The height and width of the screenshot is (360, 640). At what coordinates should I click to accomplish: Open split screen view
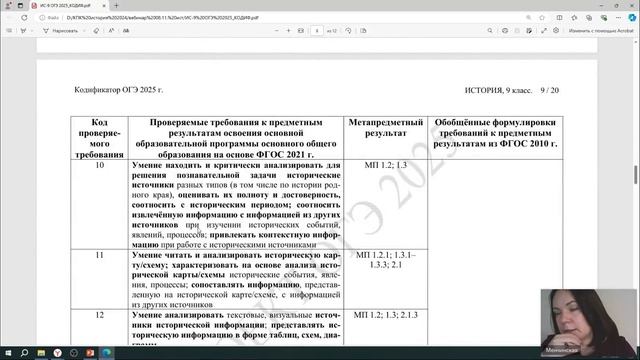pos(560,18)
